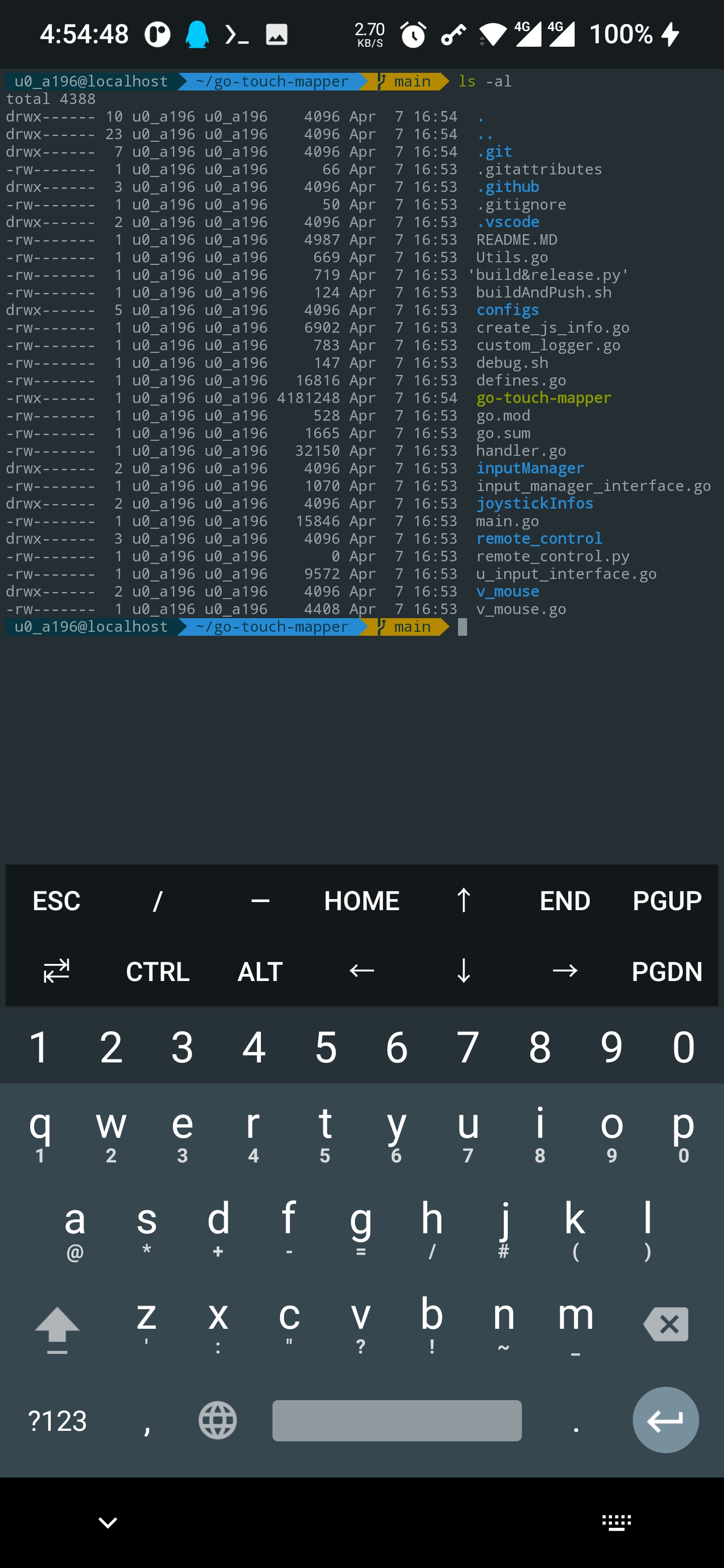Screen dimensions: 724x1568
Task: Tap the QQ penguin notification icon
Action: 197,34
